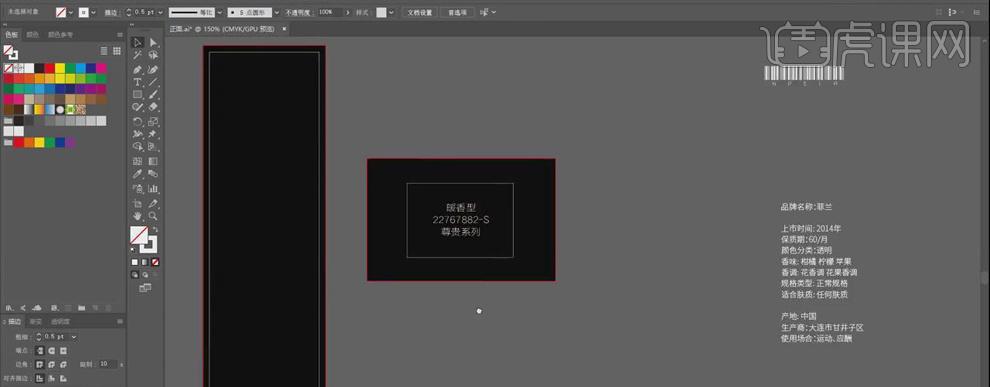The image size is (990, 387).
Task: Select the Magic Wand tool
Action: pyautogui.click(x=138, y=56)
